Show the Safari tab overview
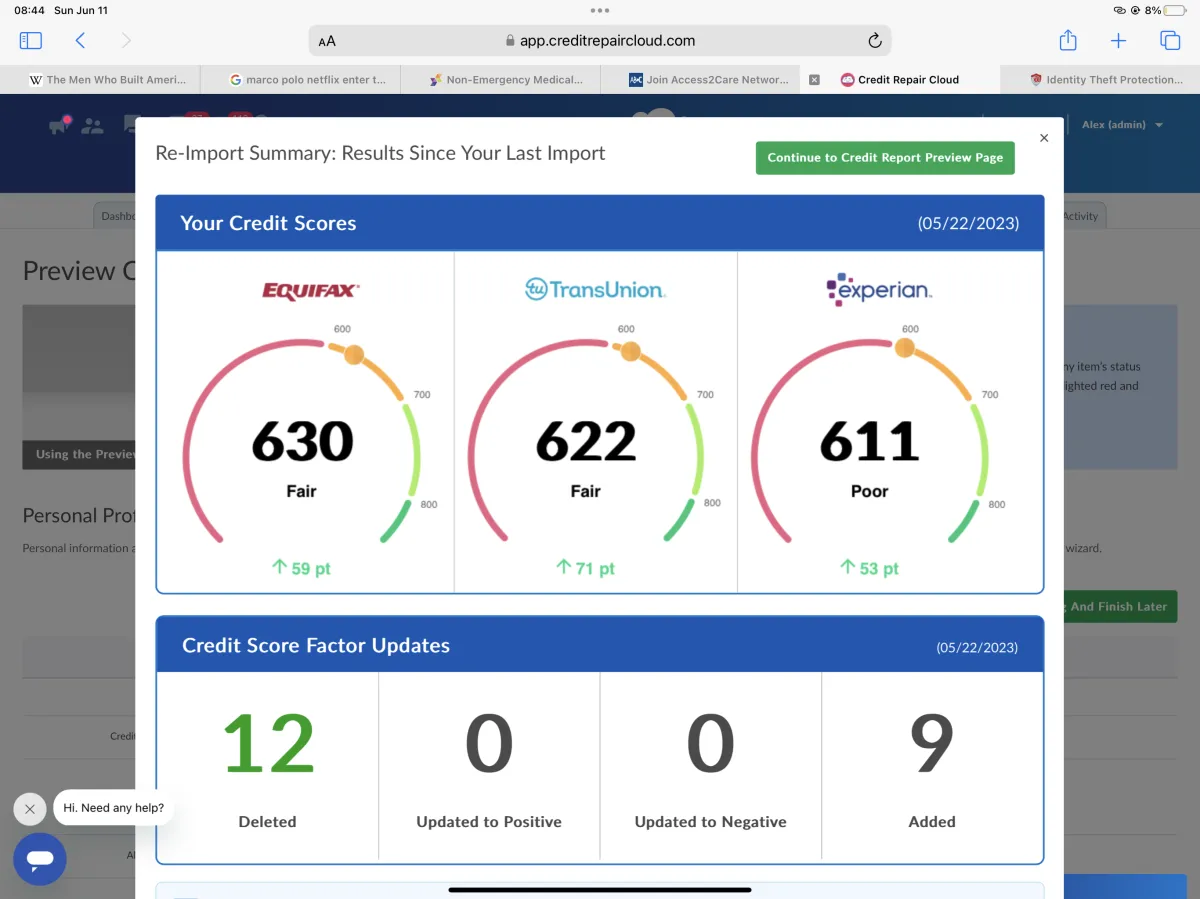Screen dimensions: 1200x899 pos(1169,41)
